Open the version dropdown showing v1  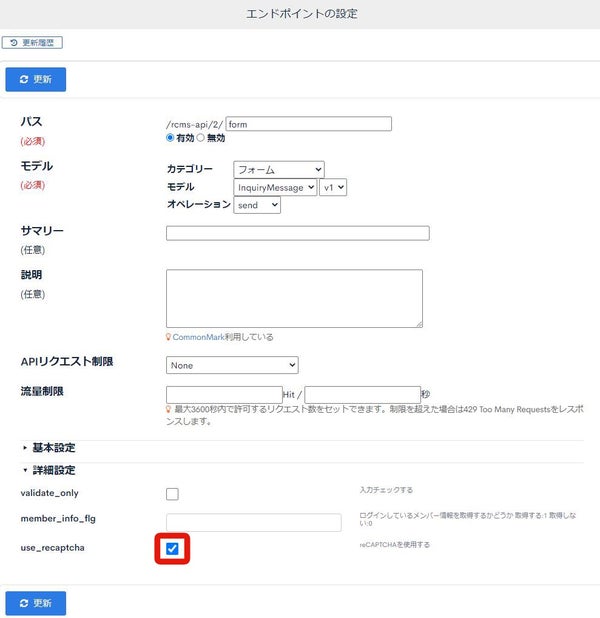click(x=333, y=188)
